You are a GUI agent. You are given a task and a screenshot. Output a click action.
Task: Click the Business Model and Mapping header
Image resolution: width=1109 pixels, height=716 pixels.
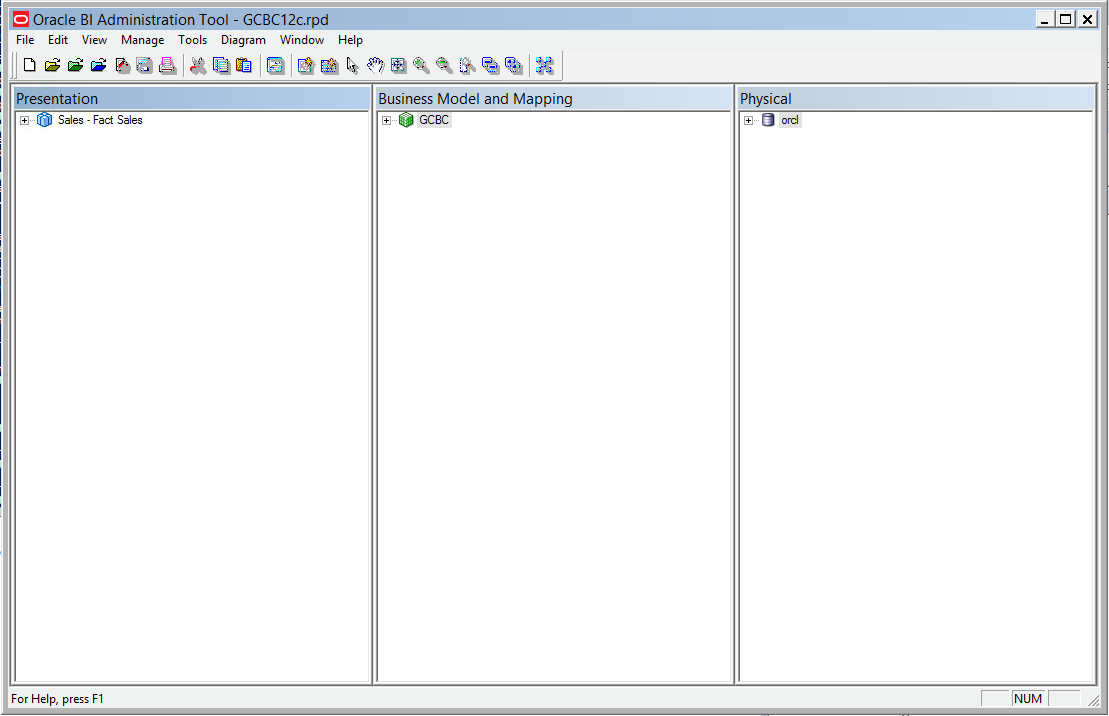554,98
